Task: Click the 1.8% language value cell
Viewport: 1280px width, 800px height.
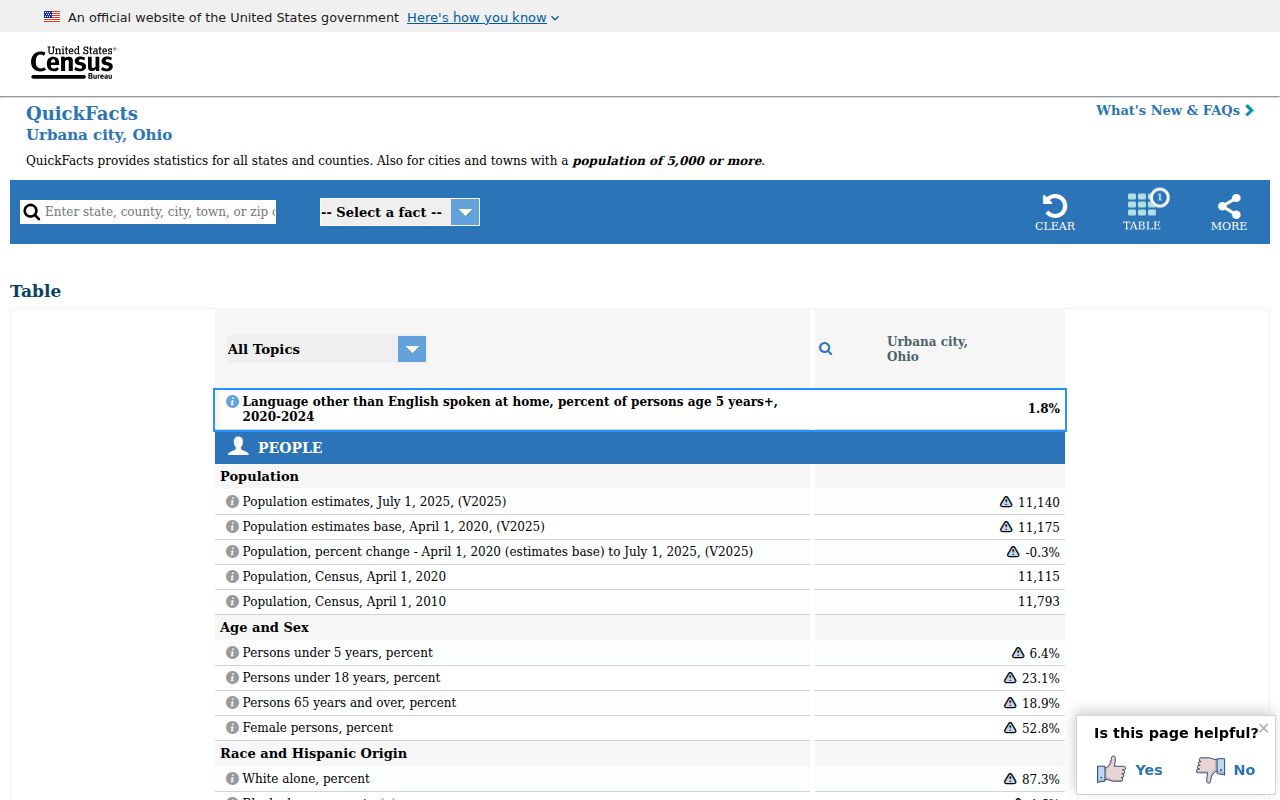Action: [x=1043, y=409]
